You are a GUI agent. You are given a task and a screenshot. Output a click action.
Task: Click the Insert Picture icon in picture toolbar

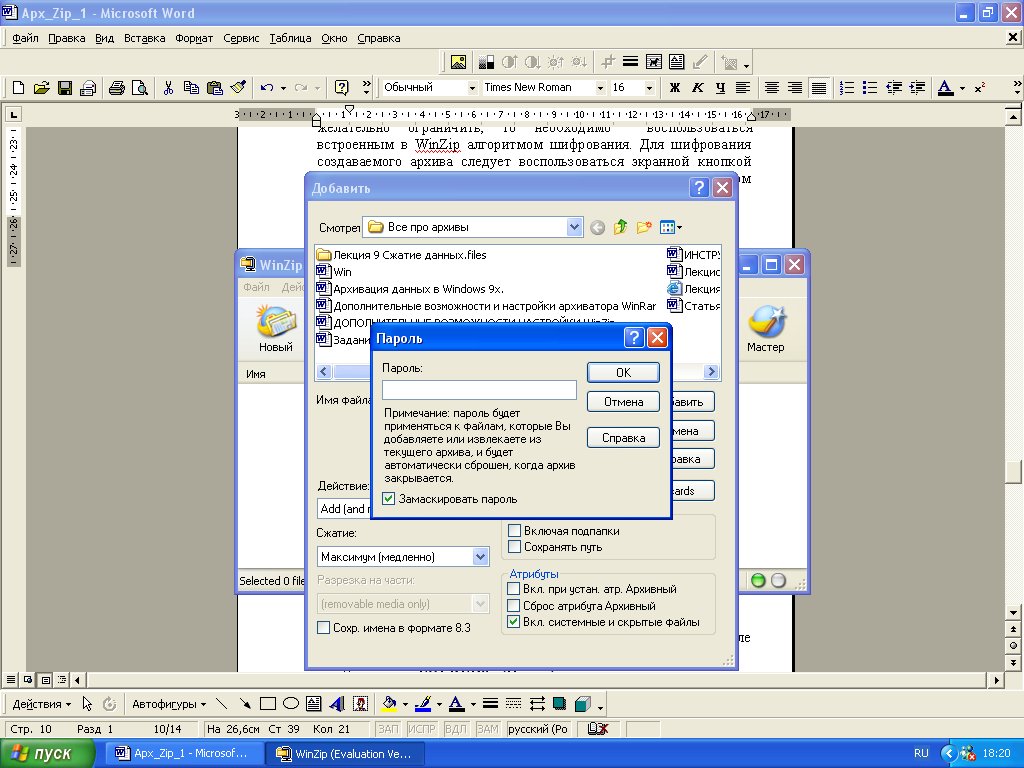[458, 62]
